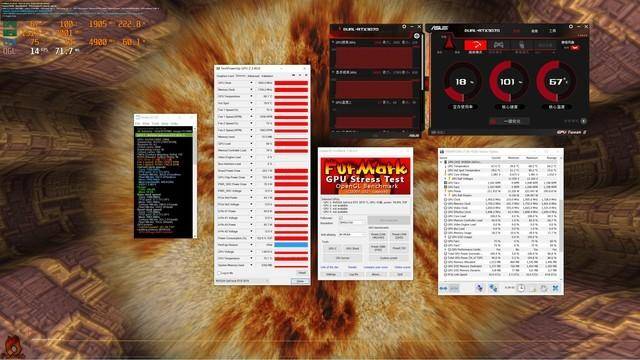Viewport: 640px width, 360px height.
Task: Open the Graphics Card tab in GPU-Z
Action: [x=225, y=76]
